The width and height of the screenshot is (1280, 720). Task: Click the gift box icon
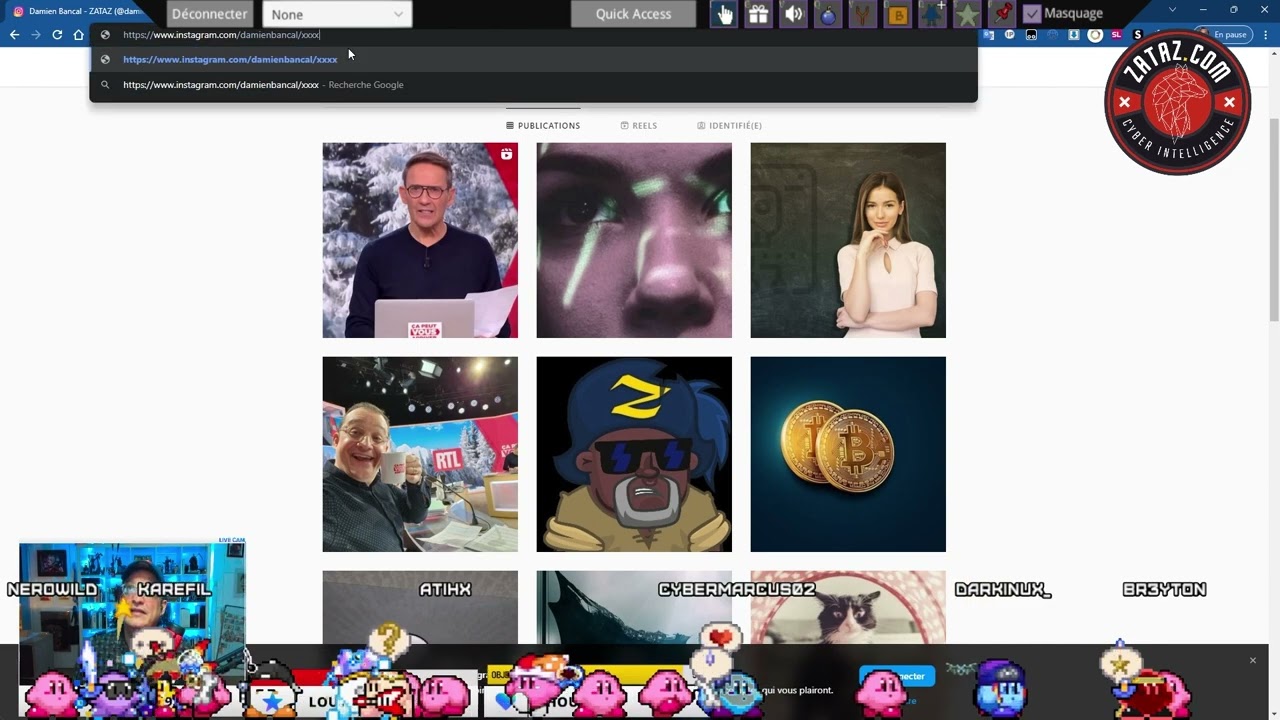coord(759,14)
